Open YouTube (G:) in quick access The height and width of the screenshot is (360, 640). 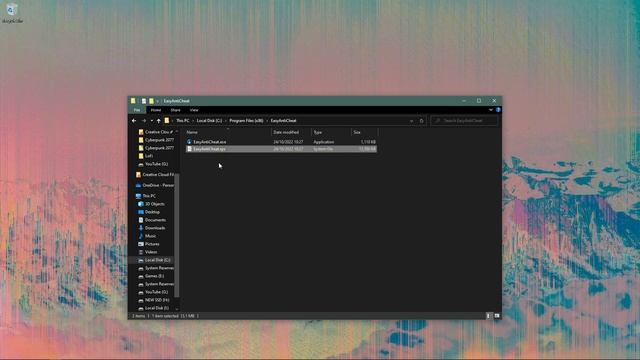point(153,164)
